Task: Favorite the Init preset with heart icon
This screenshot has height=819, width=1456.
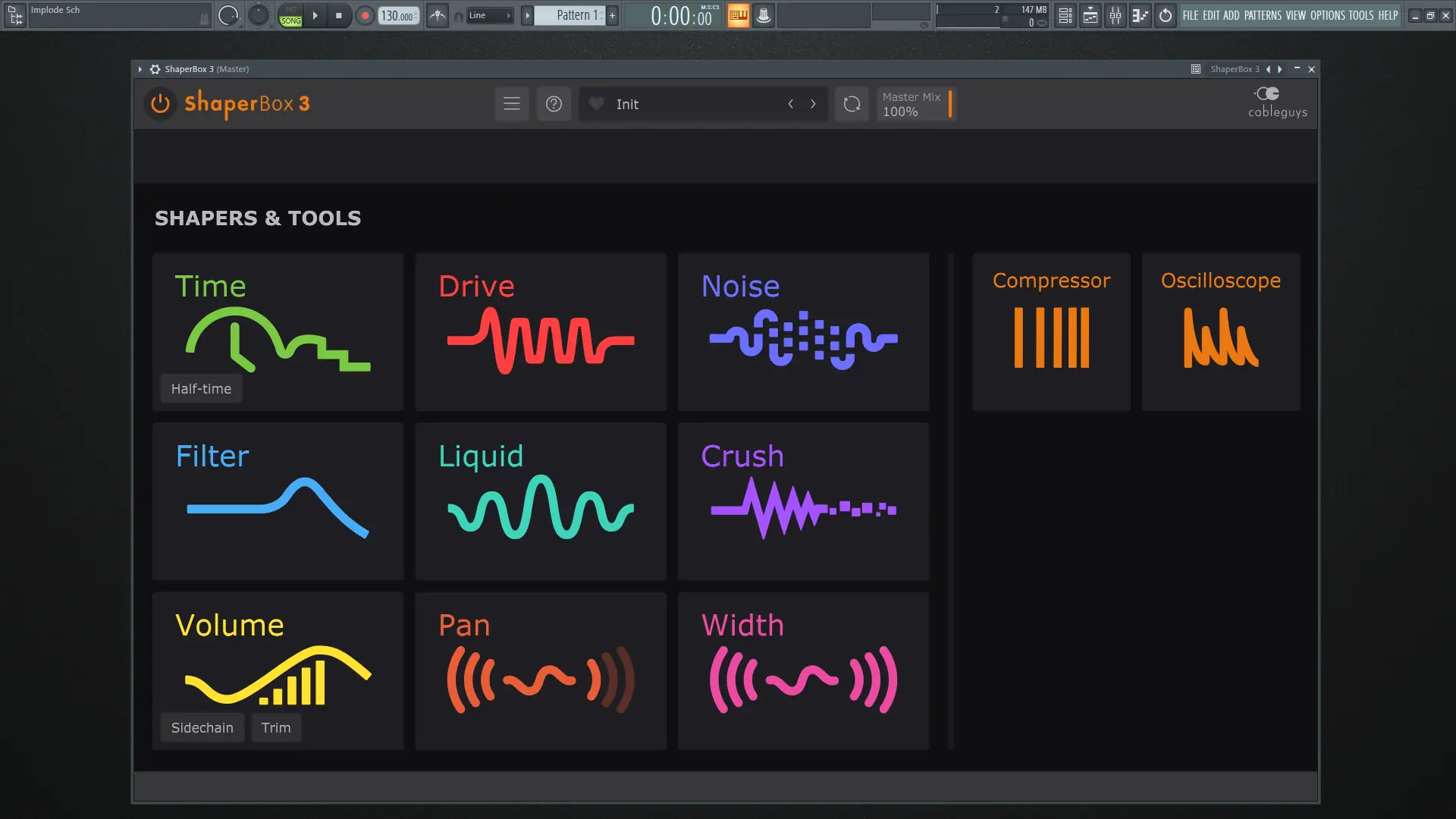Action: (x=597, y=104)
